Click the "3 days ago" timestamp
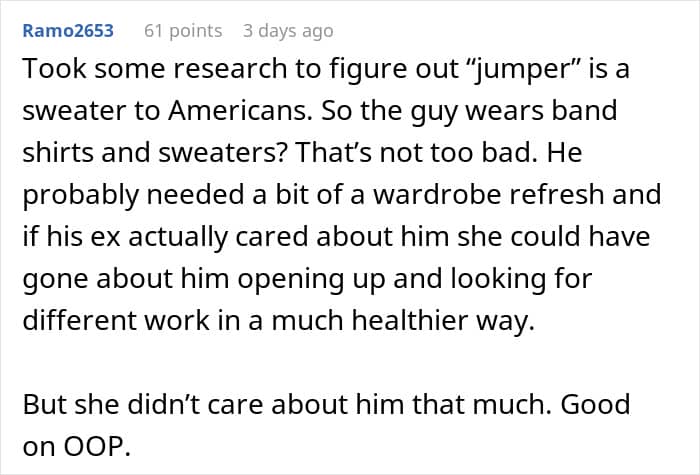 [x=288, y=31]
